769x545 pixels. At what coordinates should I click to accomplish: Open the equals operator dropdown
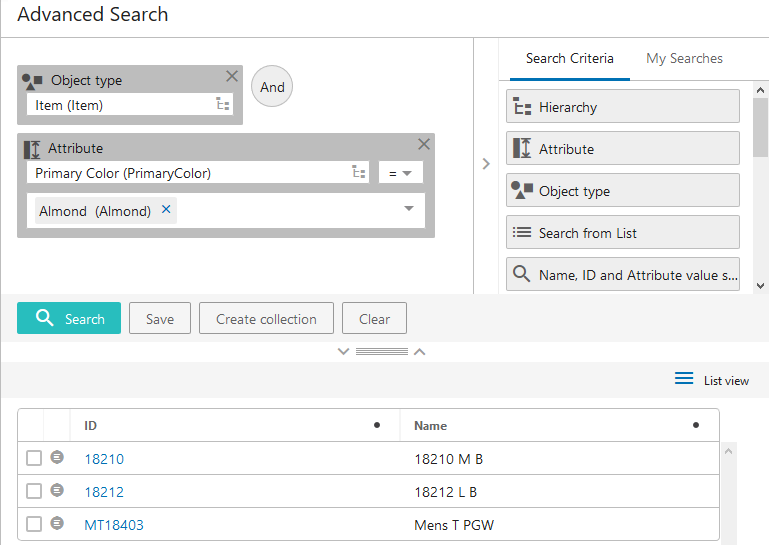click(x=401, y=173)
